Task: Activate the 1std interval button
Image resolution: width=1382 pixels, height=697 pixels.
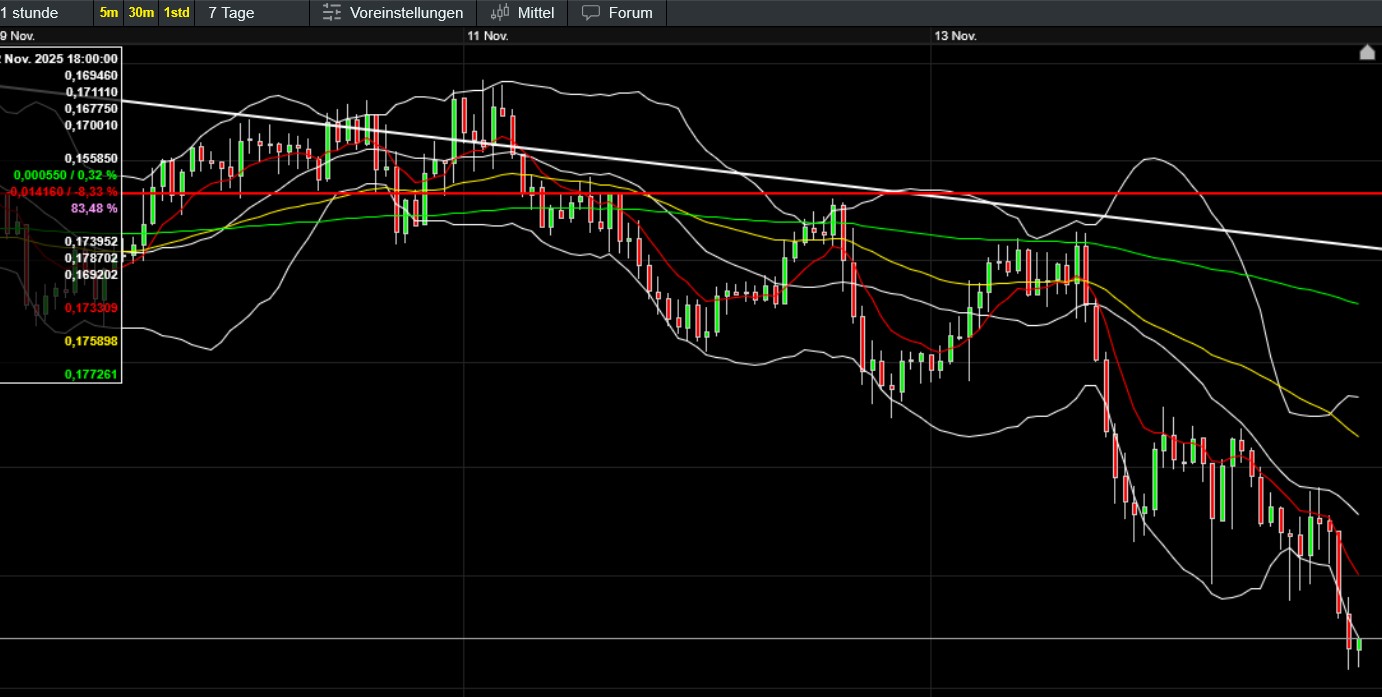Action: coord(177,13)
